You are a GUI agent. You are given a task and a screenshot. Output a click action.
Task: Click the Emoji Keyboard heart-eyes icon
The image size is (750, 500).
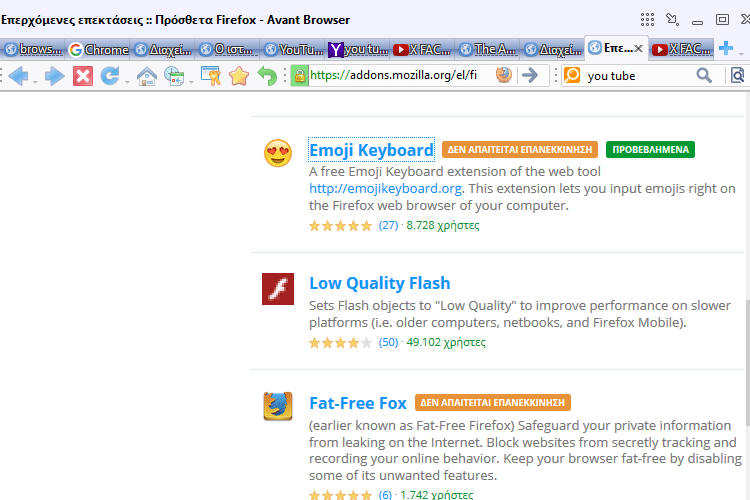point(278,153)
